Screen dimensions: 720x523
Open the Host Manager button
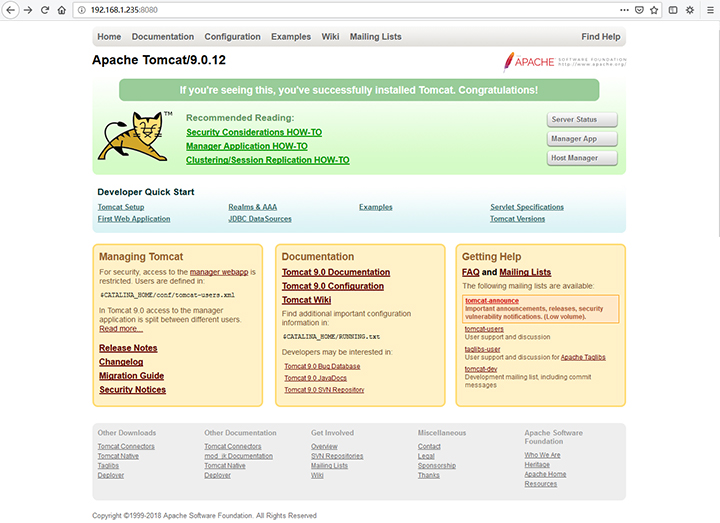[x=582, y=158]
